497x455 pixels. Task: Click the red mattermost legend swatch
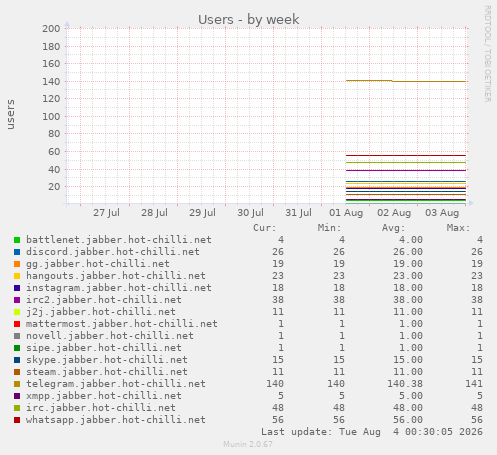(17, 324)
